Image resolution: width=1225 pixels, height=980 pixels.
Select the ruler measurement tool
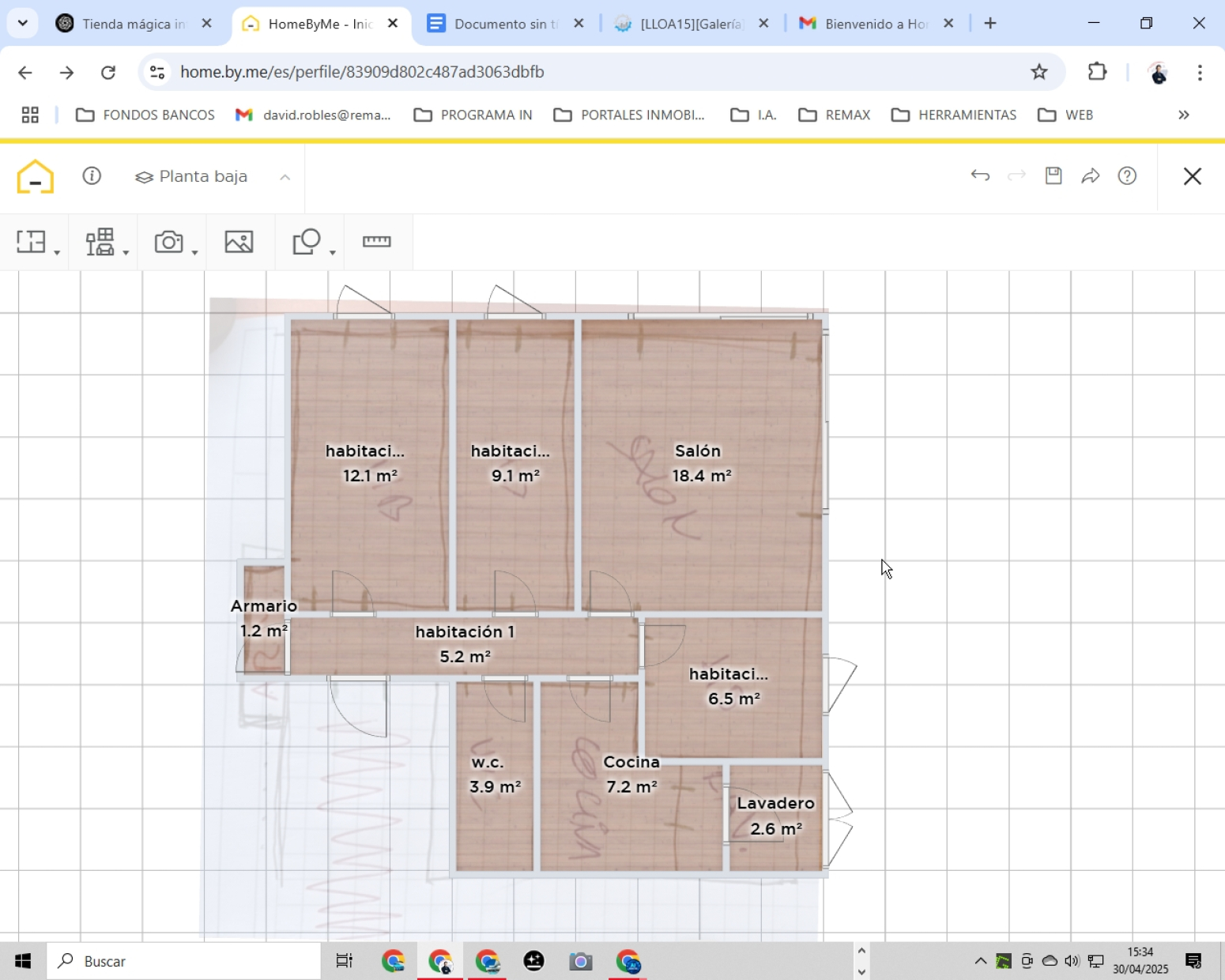[x=377, y=241]
